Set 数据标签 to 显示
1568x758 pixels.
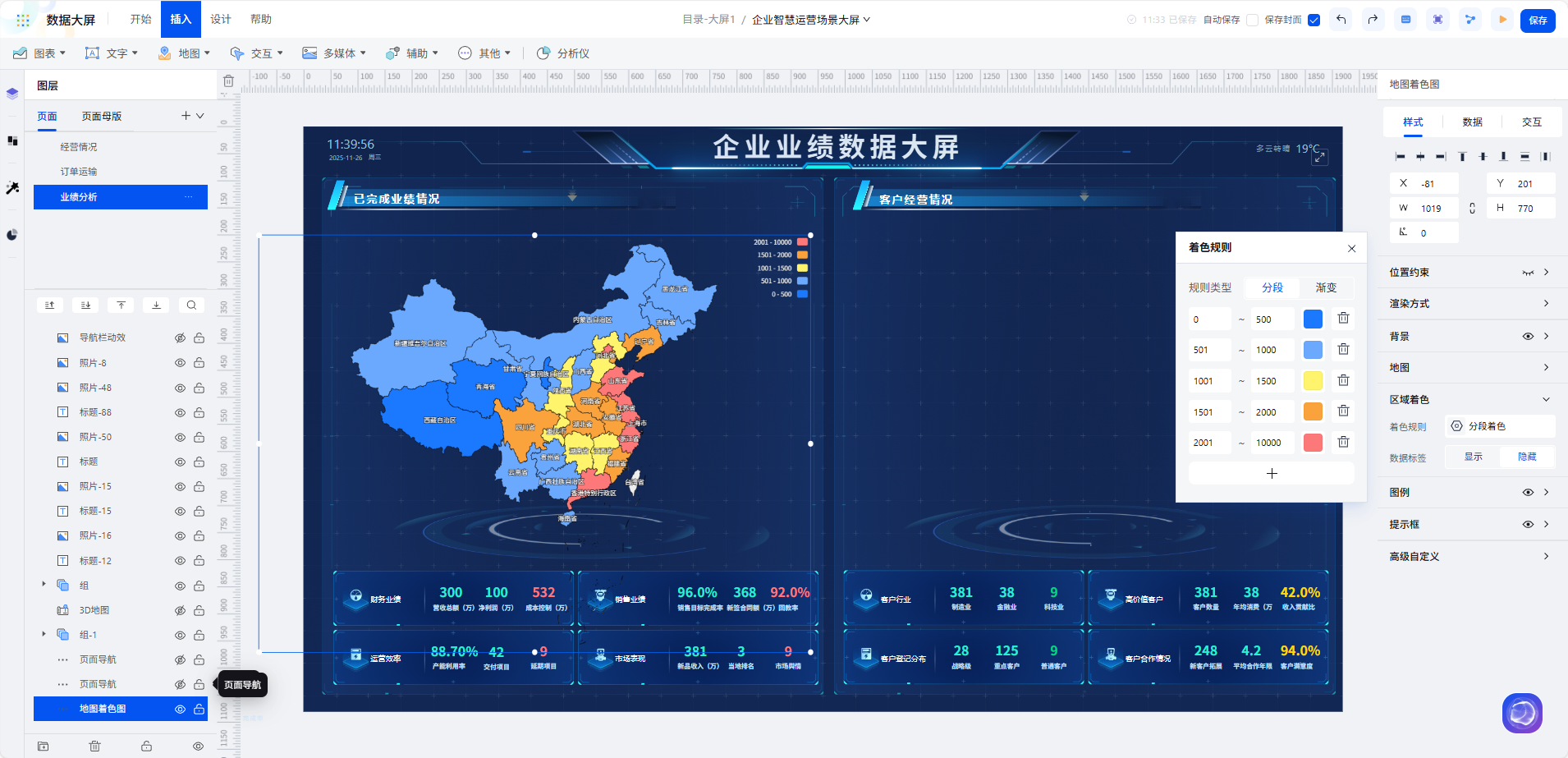pyautogui.click(x=1474, y=457)
